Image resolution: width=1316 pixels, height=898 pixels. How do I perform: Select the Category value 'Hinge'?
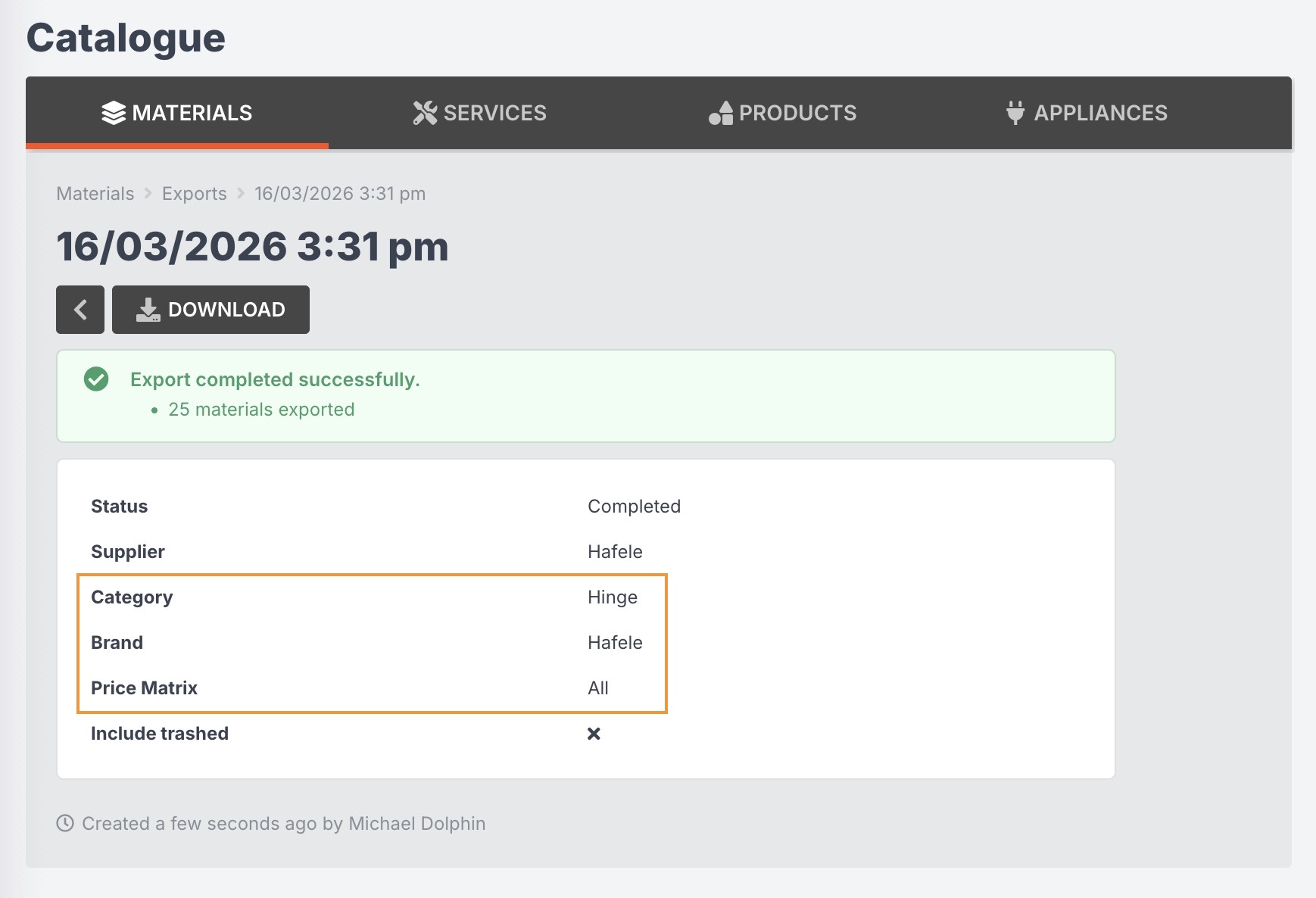click(613, 597)
